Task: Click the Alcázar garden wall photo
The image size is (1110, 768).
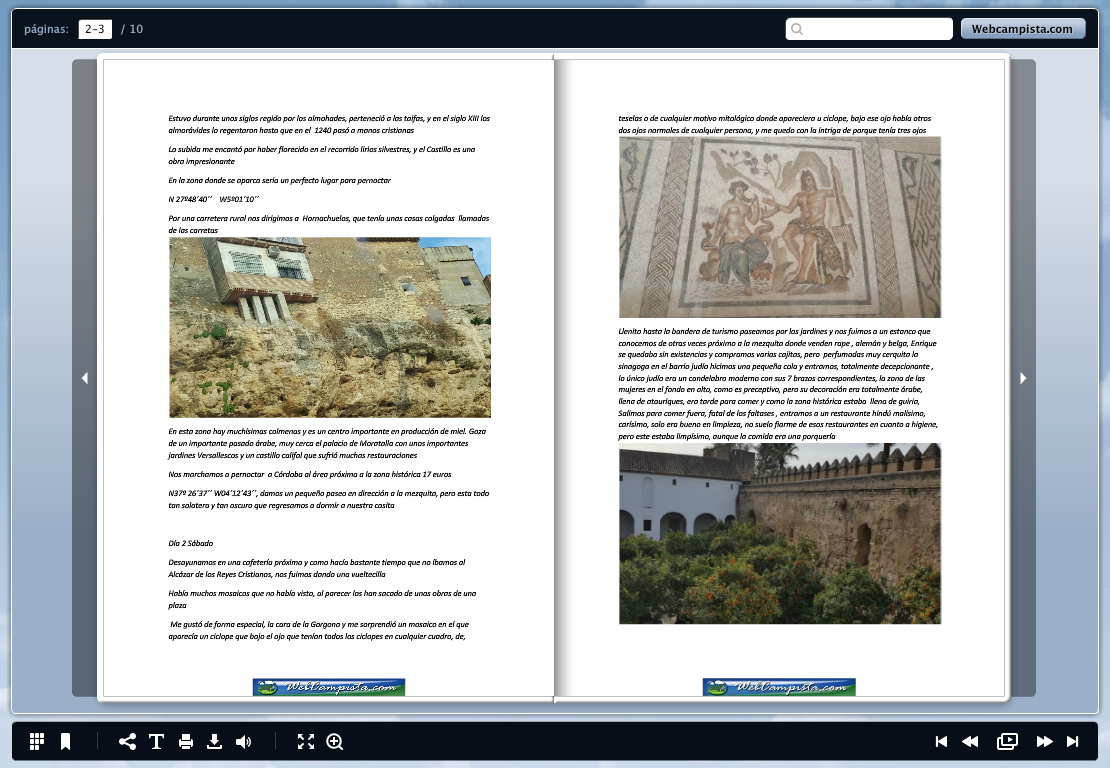Action: pos(779,534)
